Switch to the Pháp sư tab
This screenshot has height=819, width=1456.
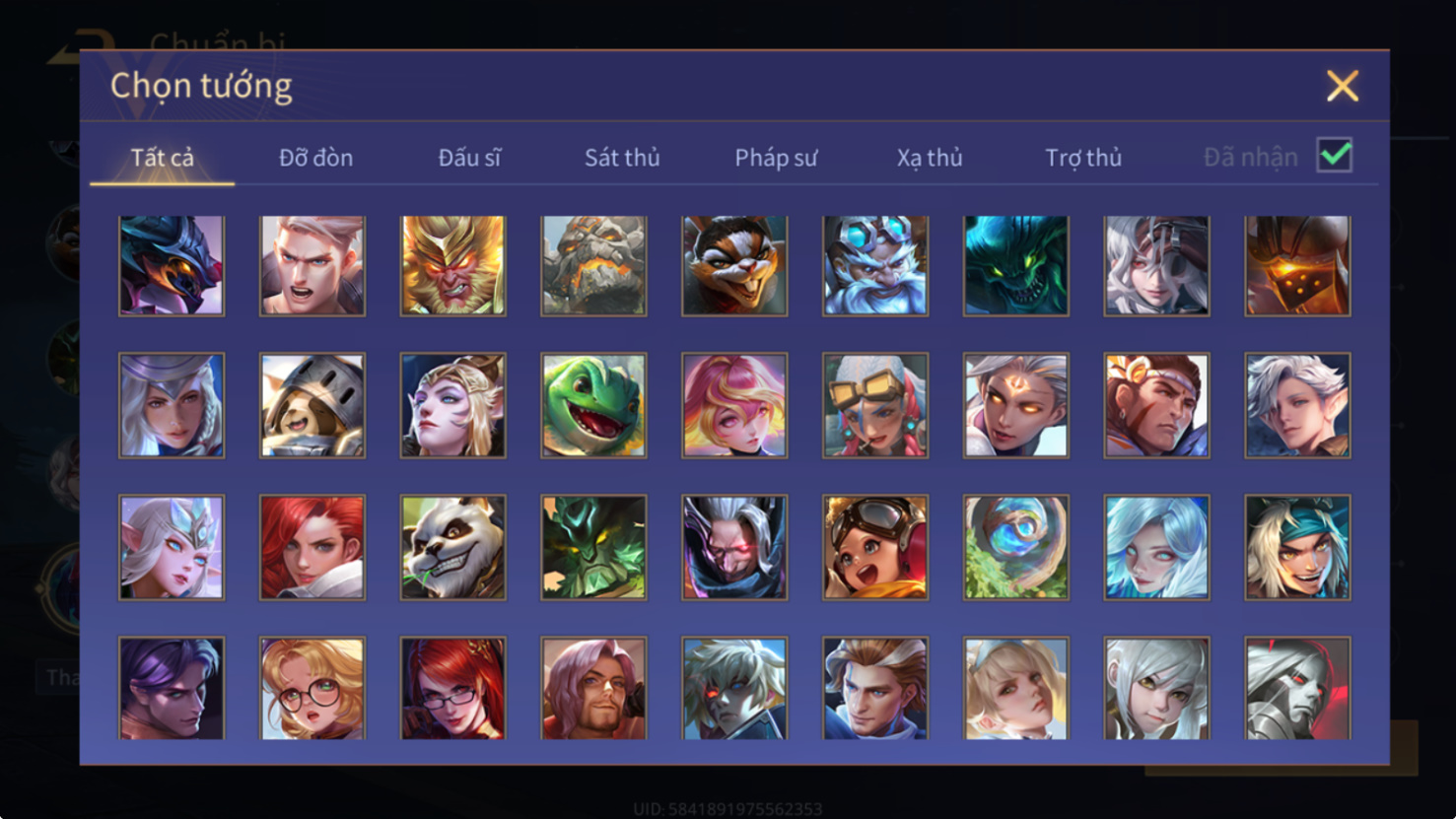tap(776, 158)
